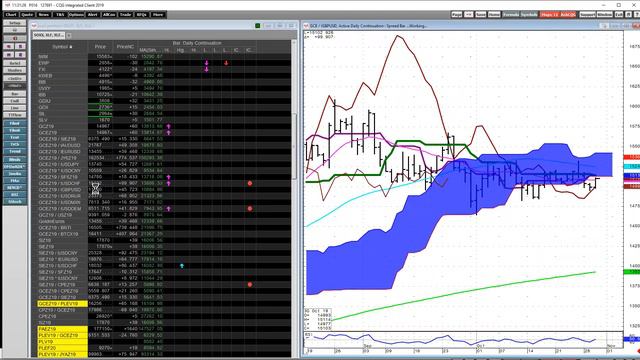Viewport: 640px width, 360px height.
Task: Open the Trade menu button
Action: click(125, 15)
